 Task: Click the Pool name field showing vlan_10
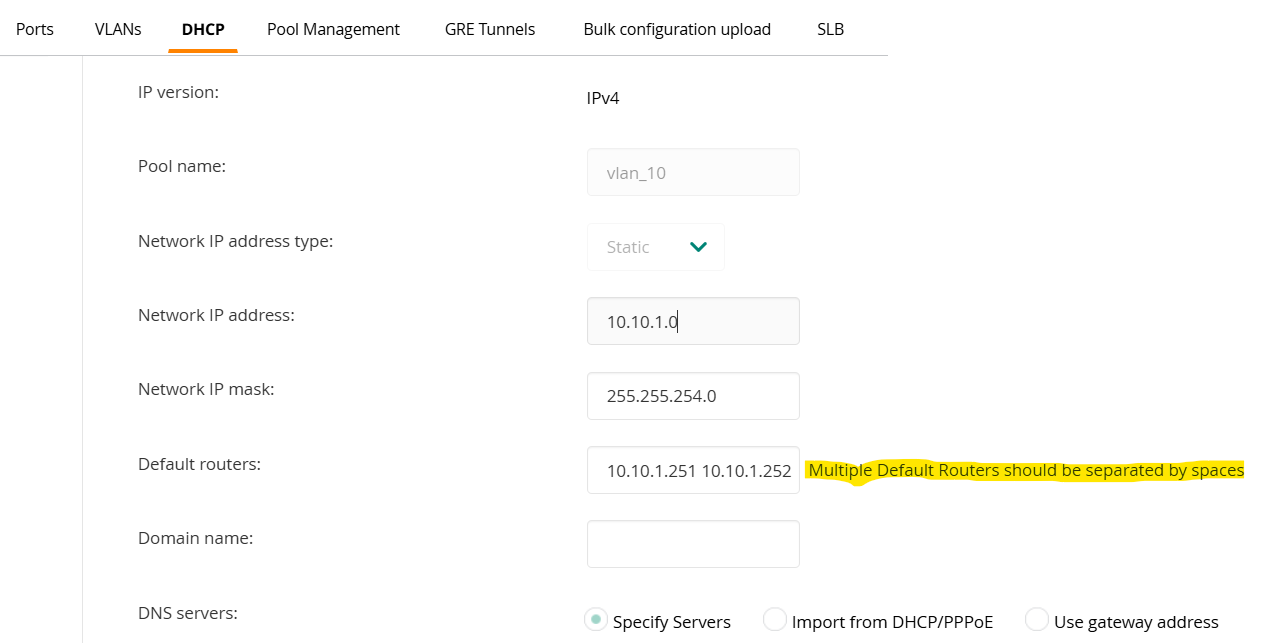click(x=693, y=173)
